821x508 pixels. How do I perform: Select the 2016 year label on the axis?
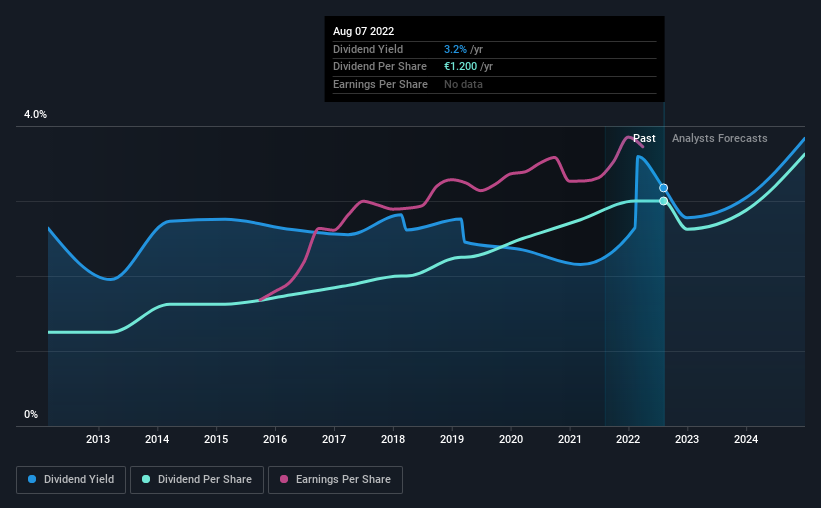tap(275, 439)
